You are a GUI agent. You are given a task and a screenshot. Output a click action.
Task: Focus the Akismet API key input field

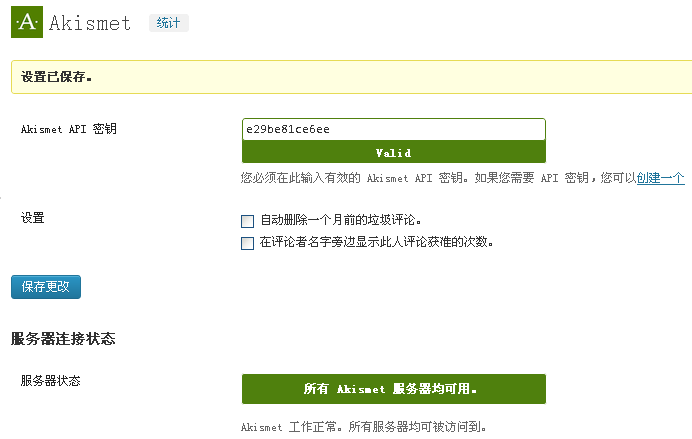[394, 129]
